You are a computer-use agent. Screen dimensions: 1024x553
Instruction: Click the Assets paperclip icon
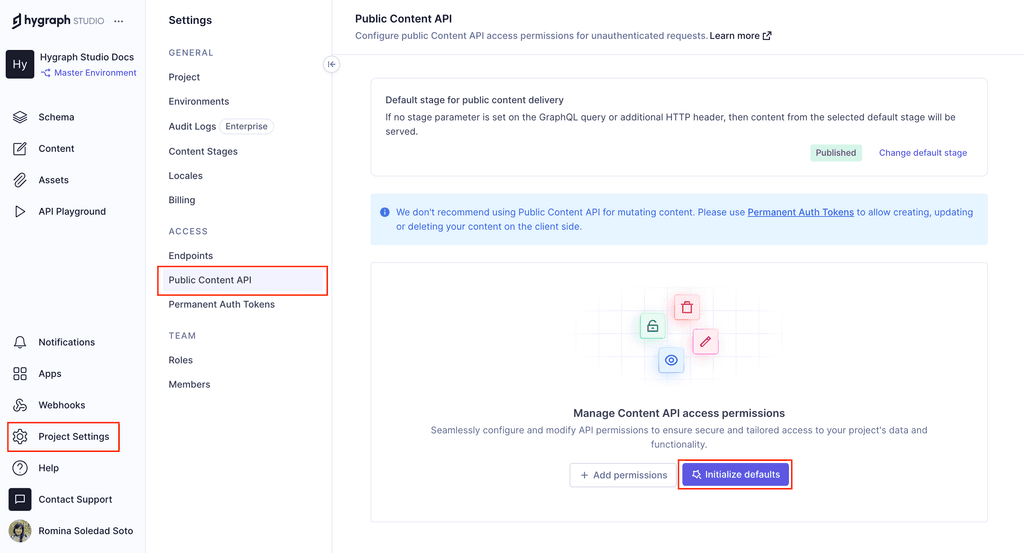pyautogui.click(x=20, y=180)
